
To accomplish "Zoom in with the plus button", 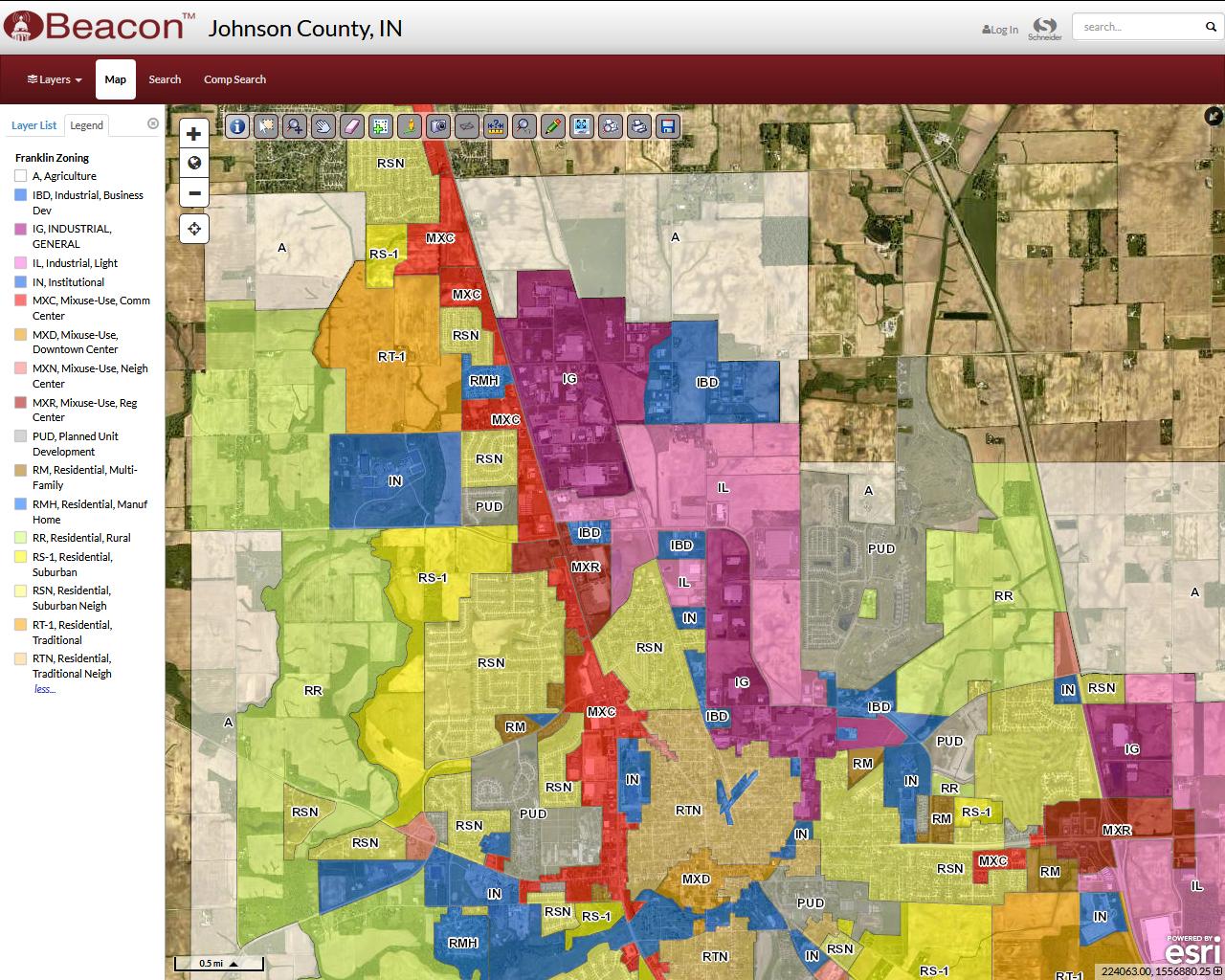I will click(194, 134).
